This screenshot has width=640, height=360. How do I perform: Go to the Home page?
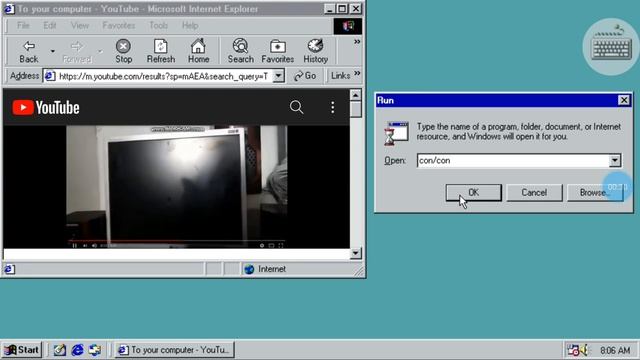[x=198, y=51]
